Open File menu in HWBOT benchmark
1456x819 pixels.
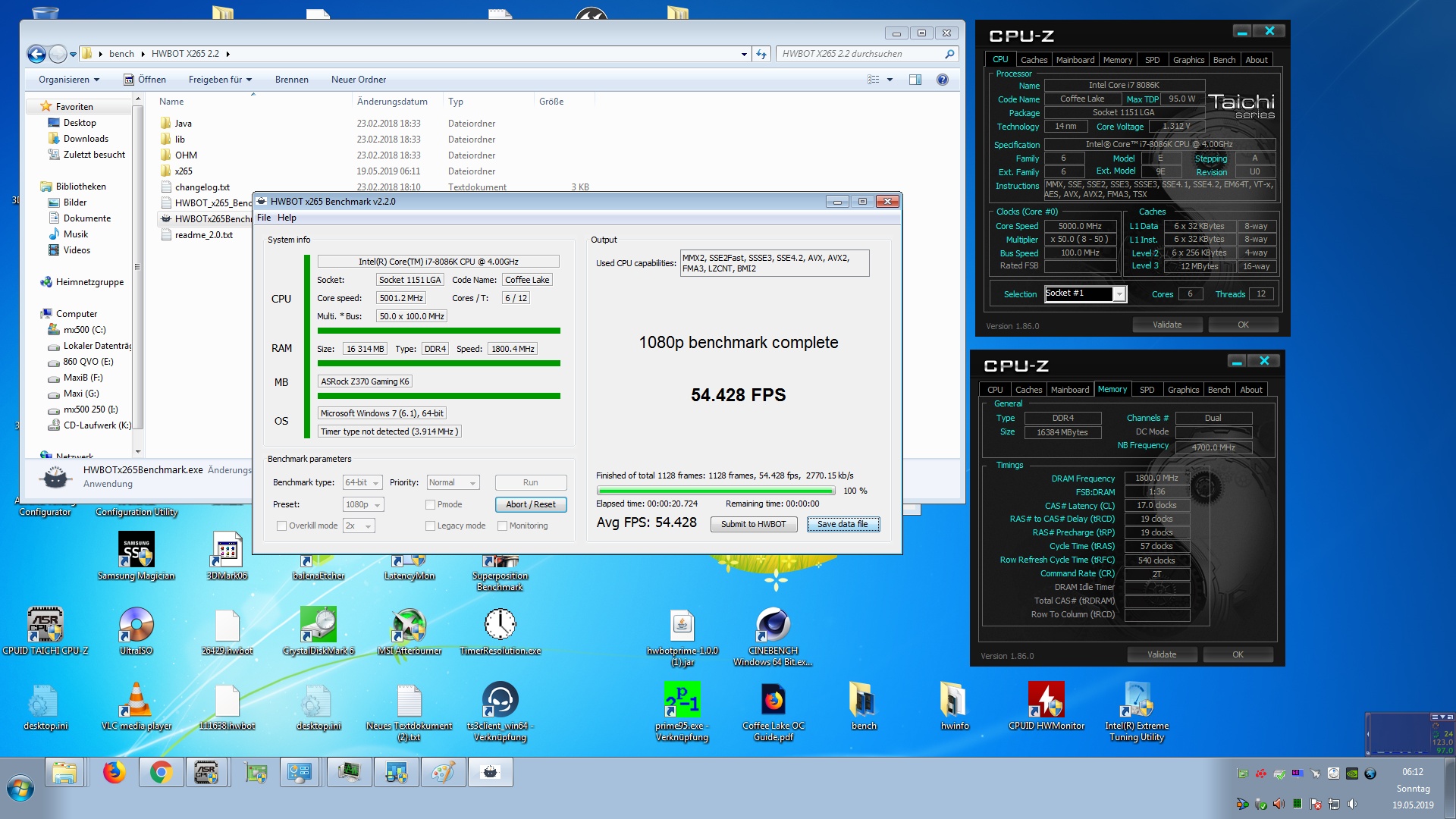(x=264, y=218)
